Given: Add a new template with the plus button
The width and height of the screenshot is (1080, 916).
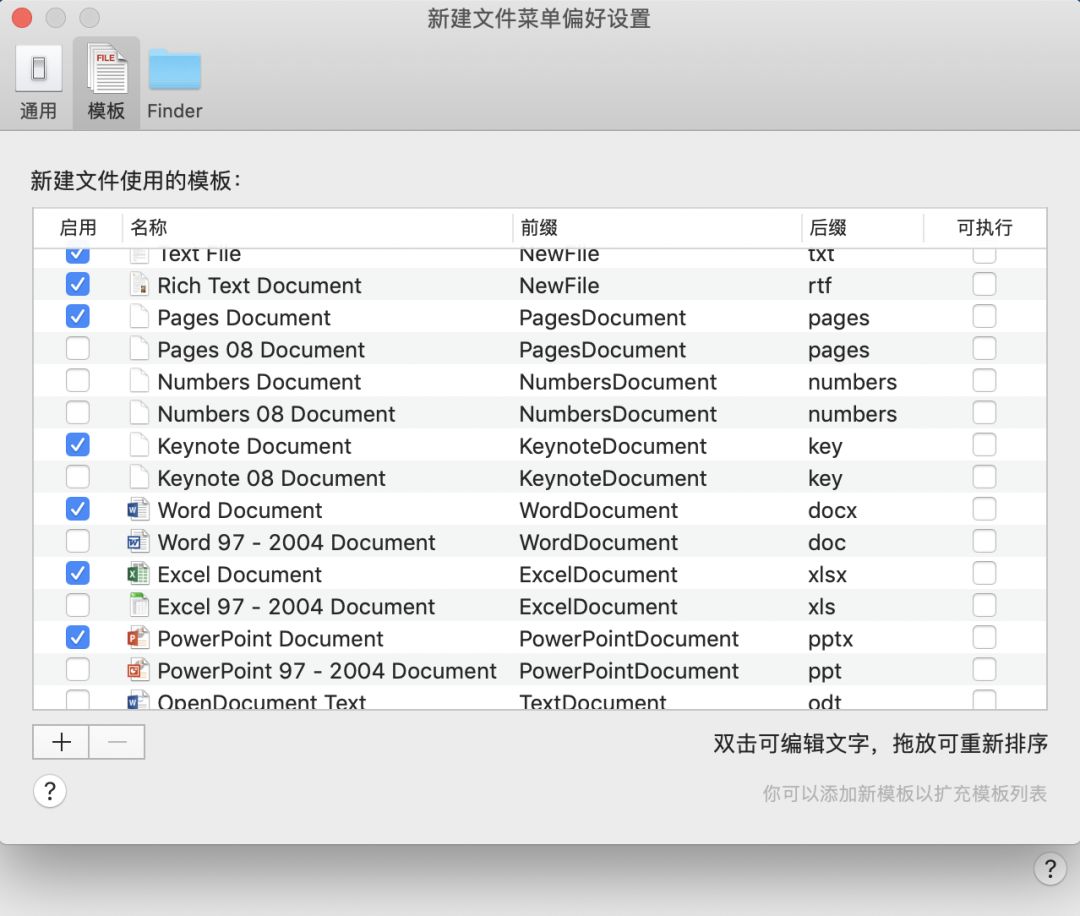Looking at the screenshot, I should coord(60,743).
